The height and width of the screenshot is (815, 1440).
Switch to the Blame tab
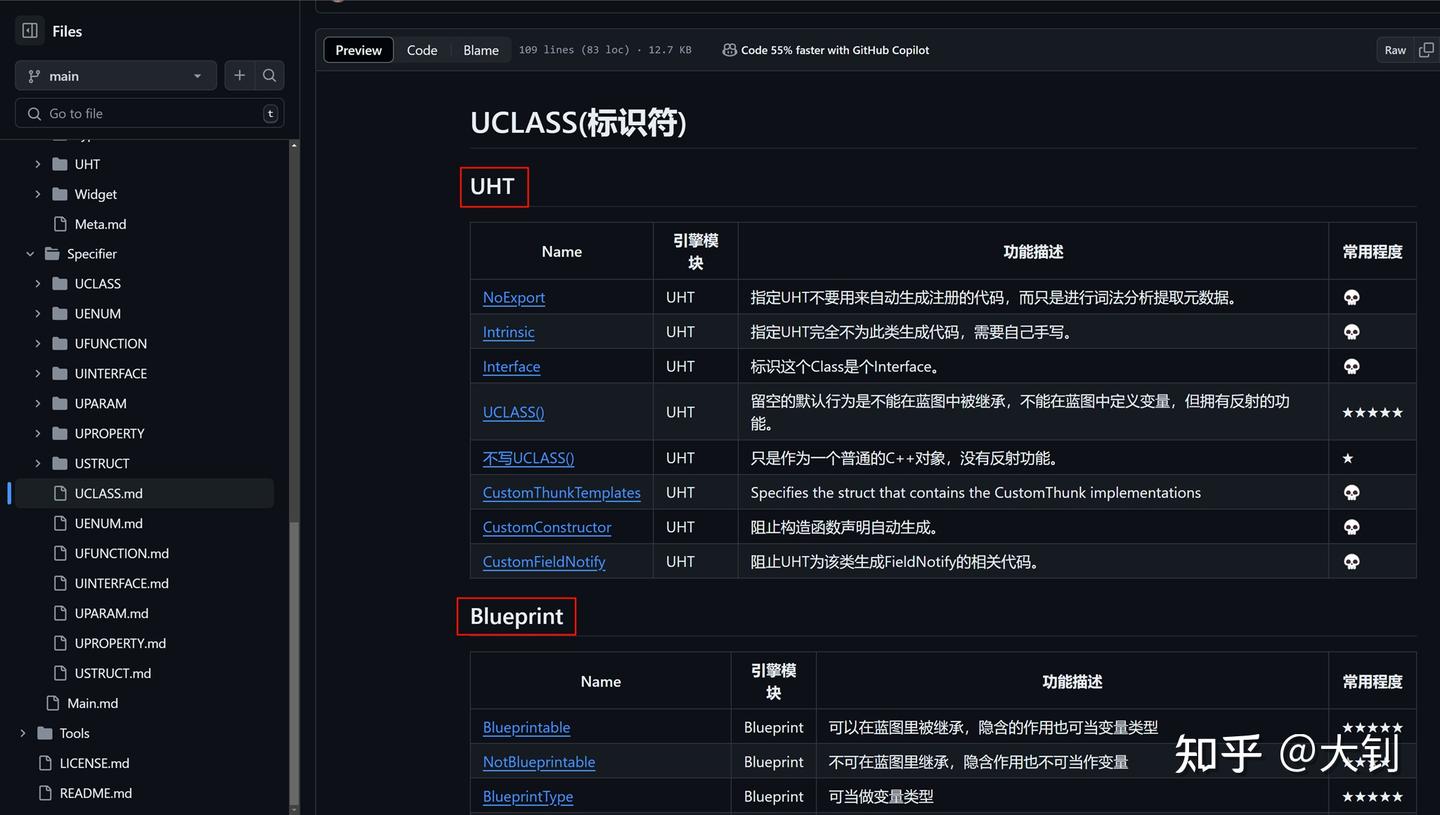(480, 49)
